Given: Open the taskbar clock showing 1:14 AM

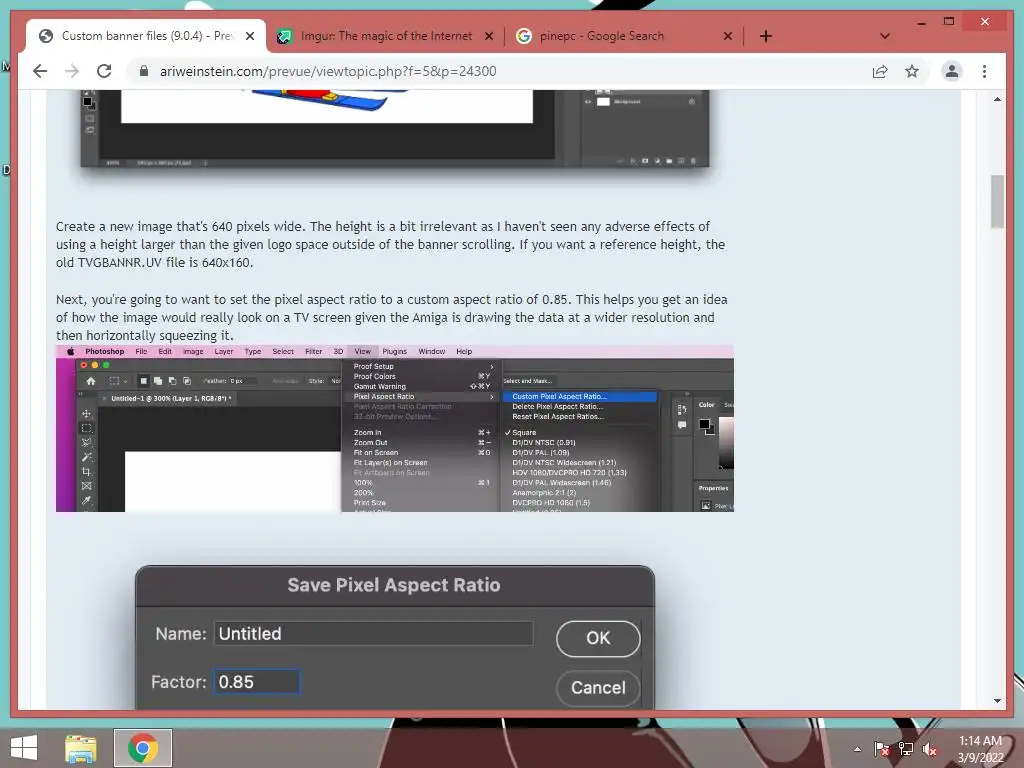Looking at the screenshot, I should click(x=980, y=749).
